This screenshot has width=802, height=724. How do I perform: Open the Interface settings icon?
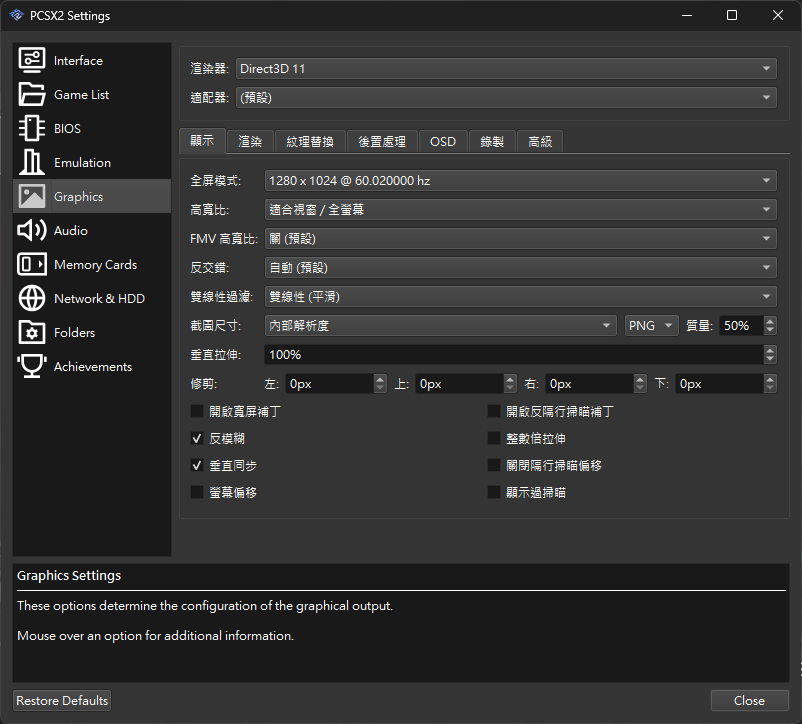click(x=32, y=61)
